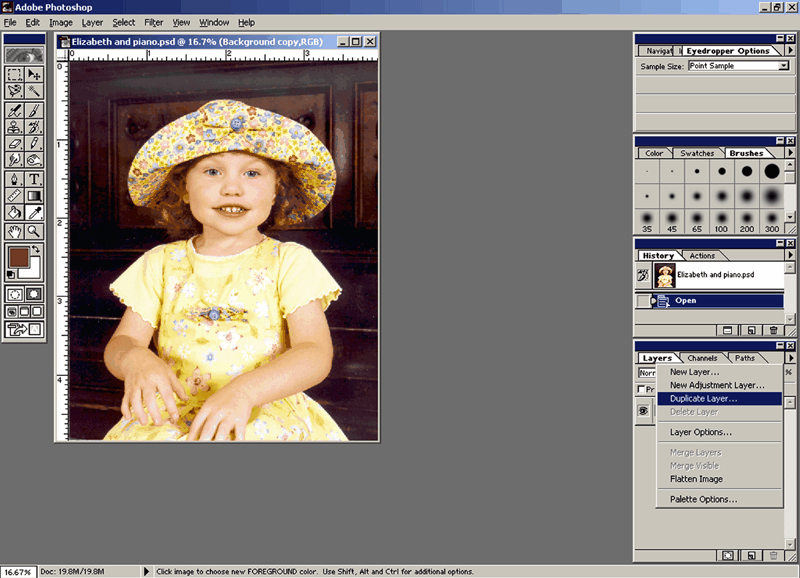
Task: Open the Filter menu
Action: click(153, 22)
